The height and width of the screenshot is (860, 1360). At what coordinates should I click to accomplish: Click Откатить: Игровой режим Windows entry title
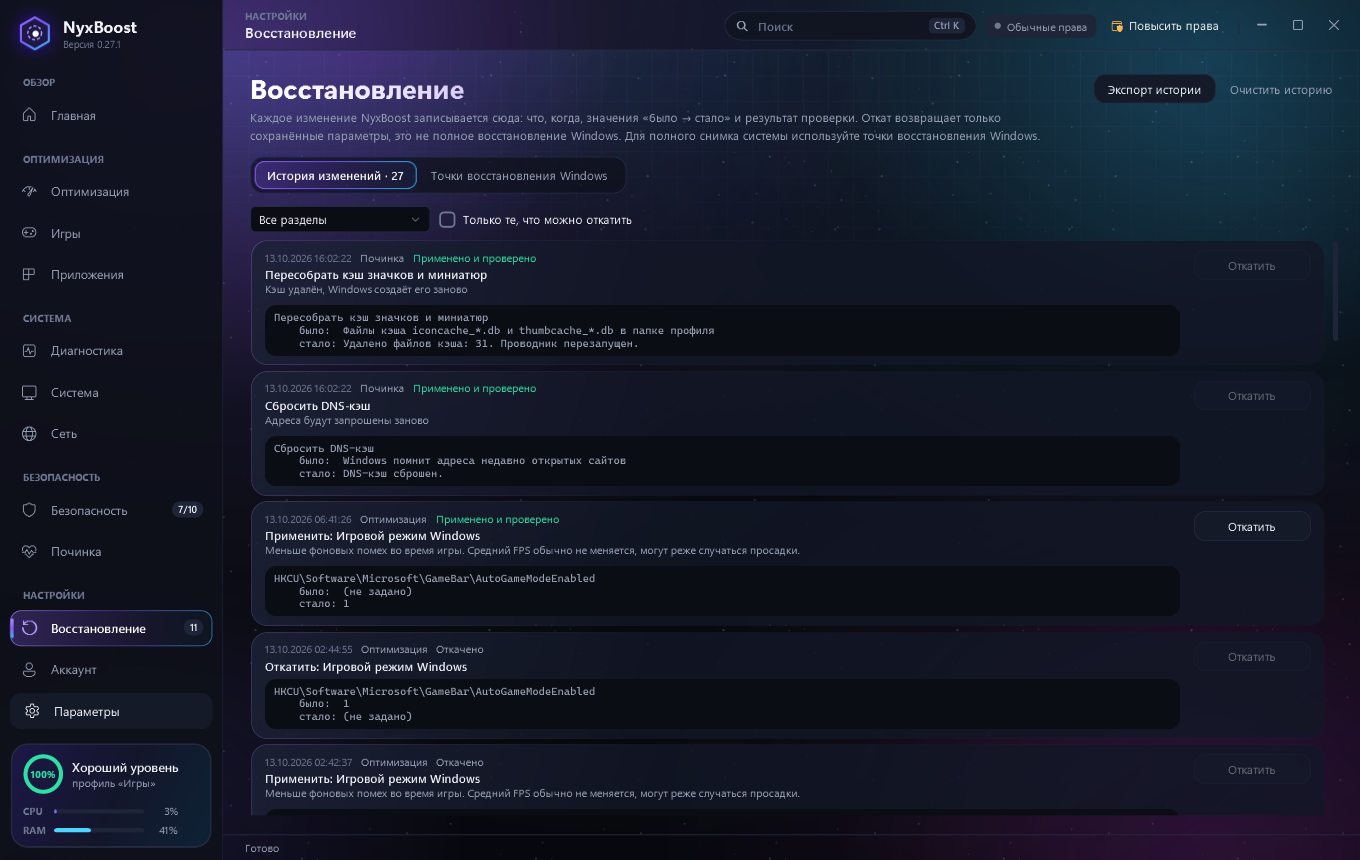pos(366,666)
